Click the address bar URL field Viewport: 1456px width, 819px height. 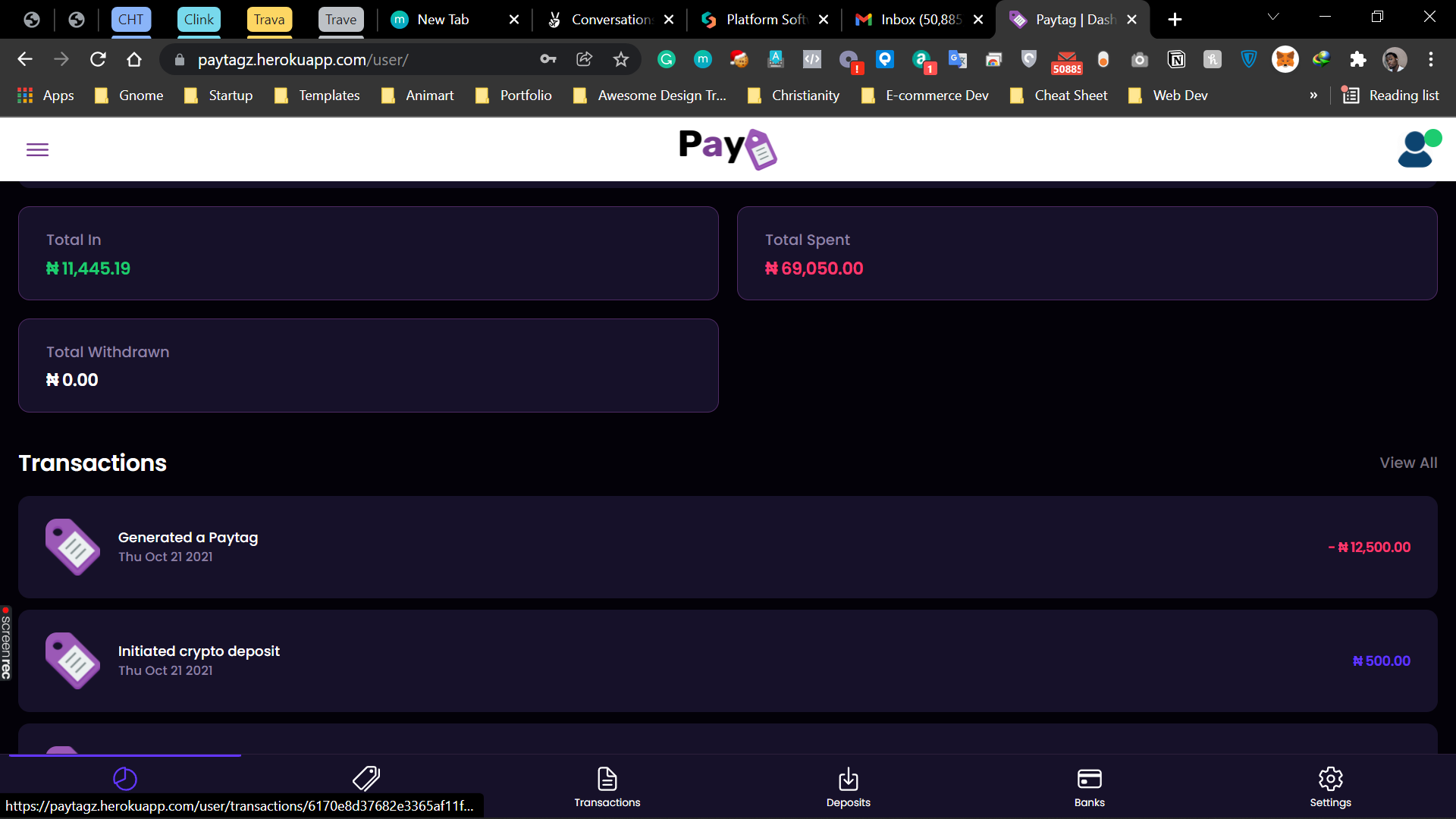click(x=356, y=59)
